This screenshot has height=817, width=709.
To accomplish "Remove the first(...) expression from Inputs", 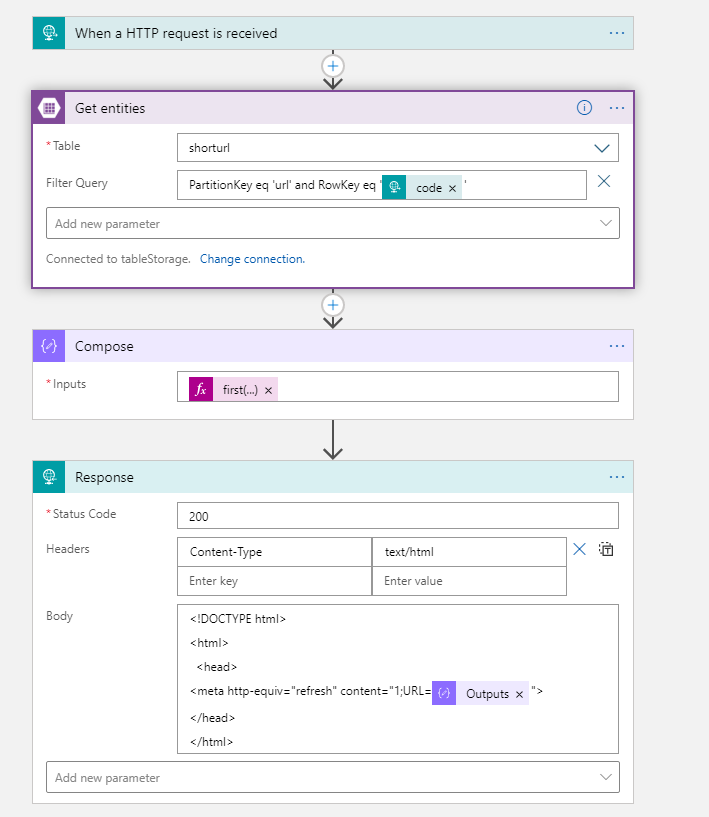I will (x=268, y=390).
